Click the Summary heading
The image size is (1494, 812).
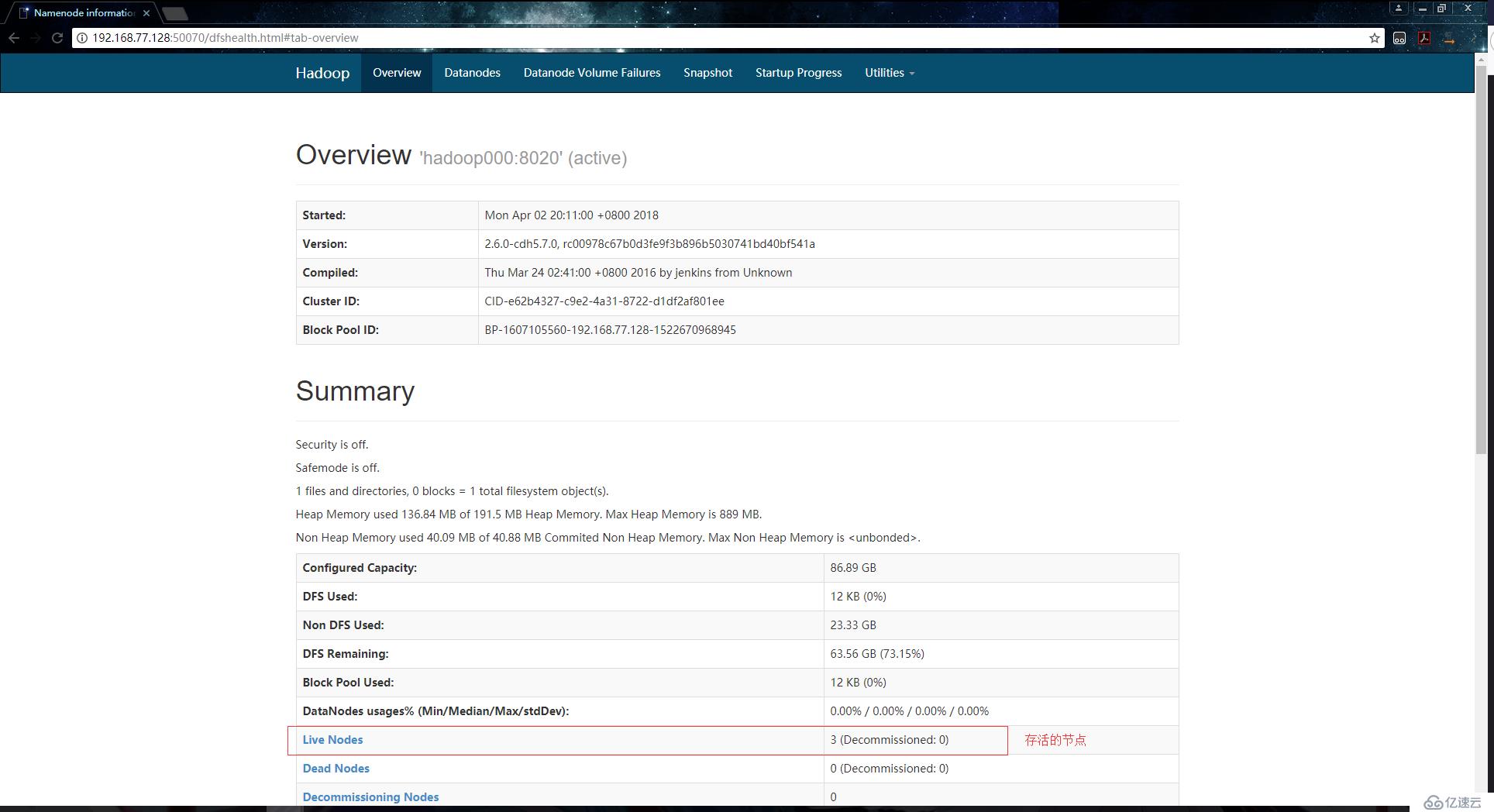[x=355, y=391]
